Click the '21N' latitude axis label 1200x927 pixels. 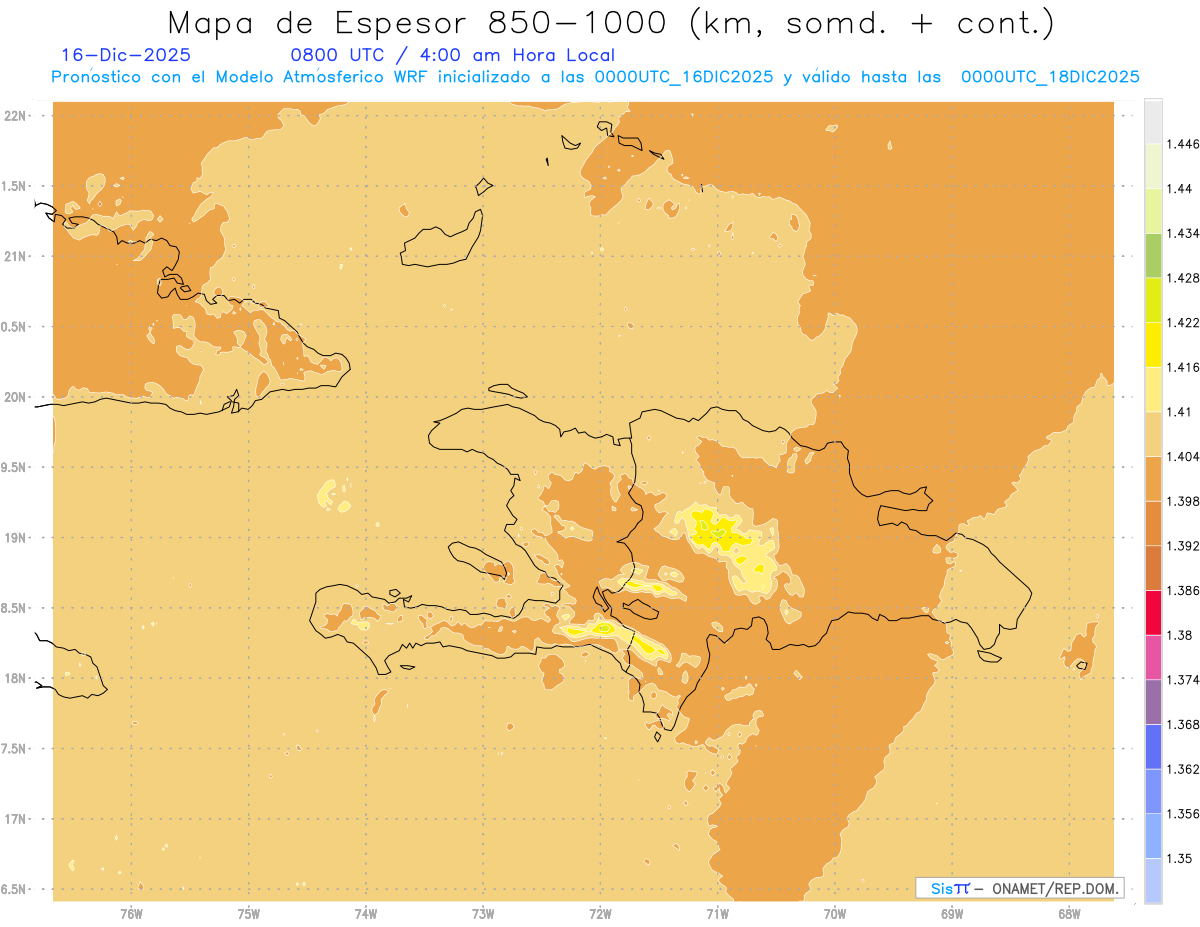pos(16,256)
